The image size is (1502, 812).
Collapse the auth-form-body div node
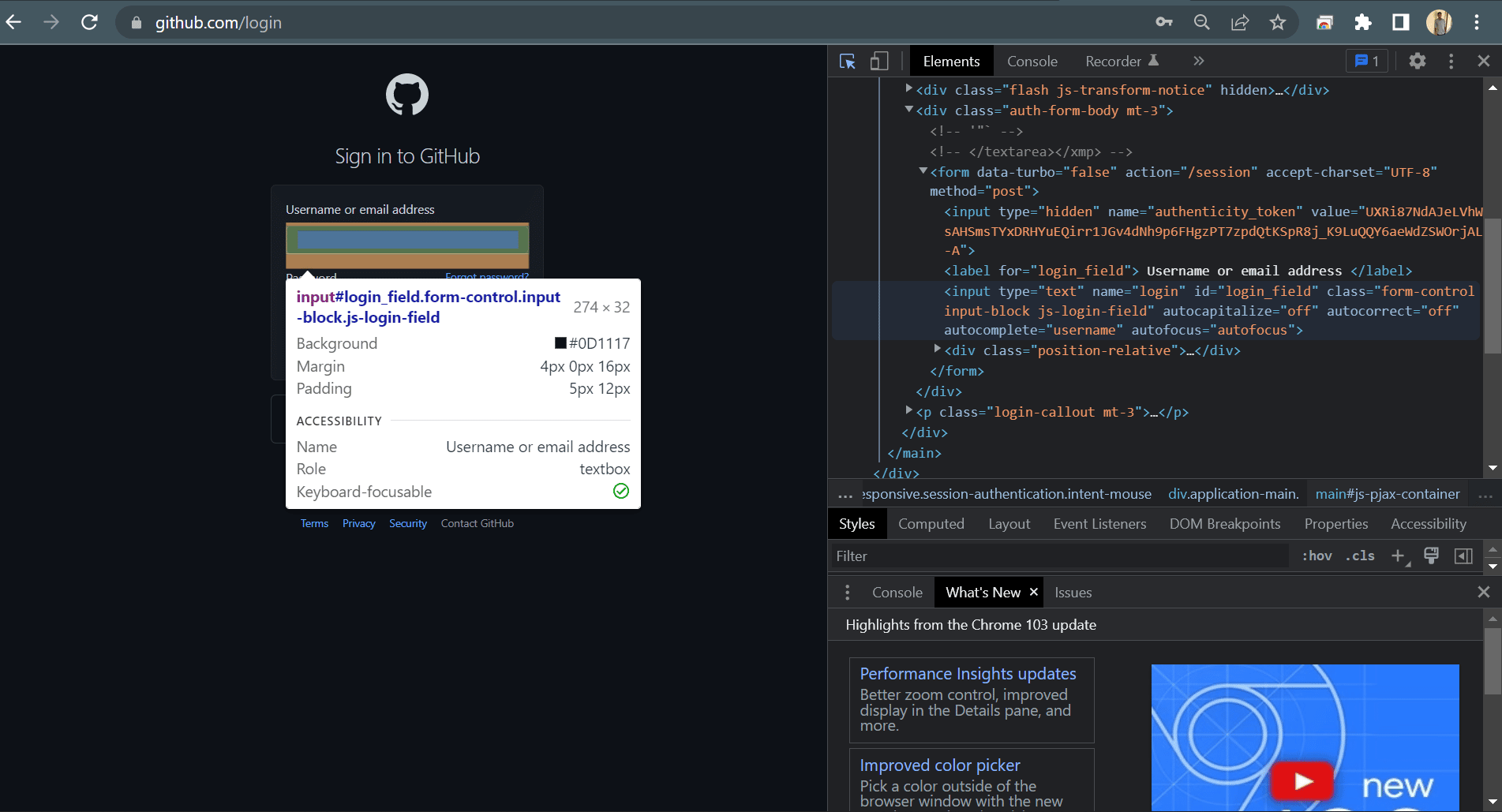click(909, 110)
